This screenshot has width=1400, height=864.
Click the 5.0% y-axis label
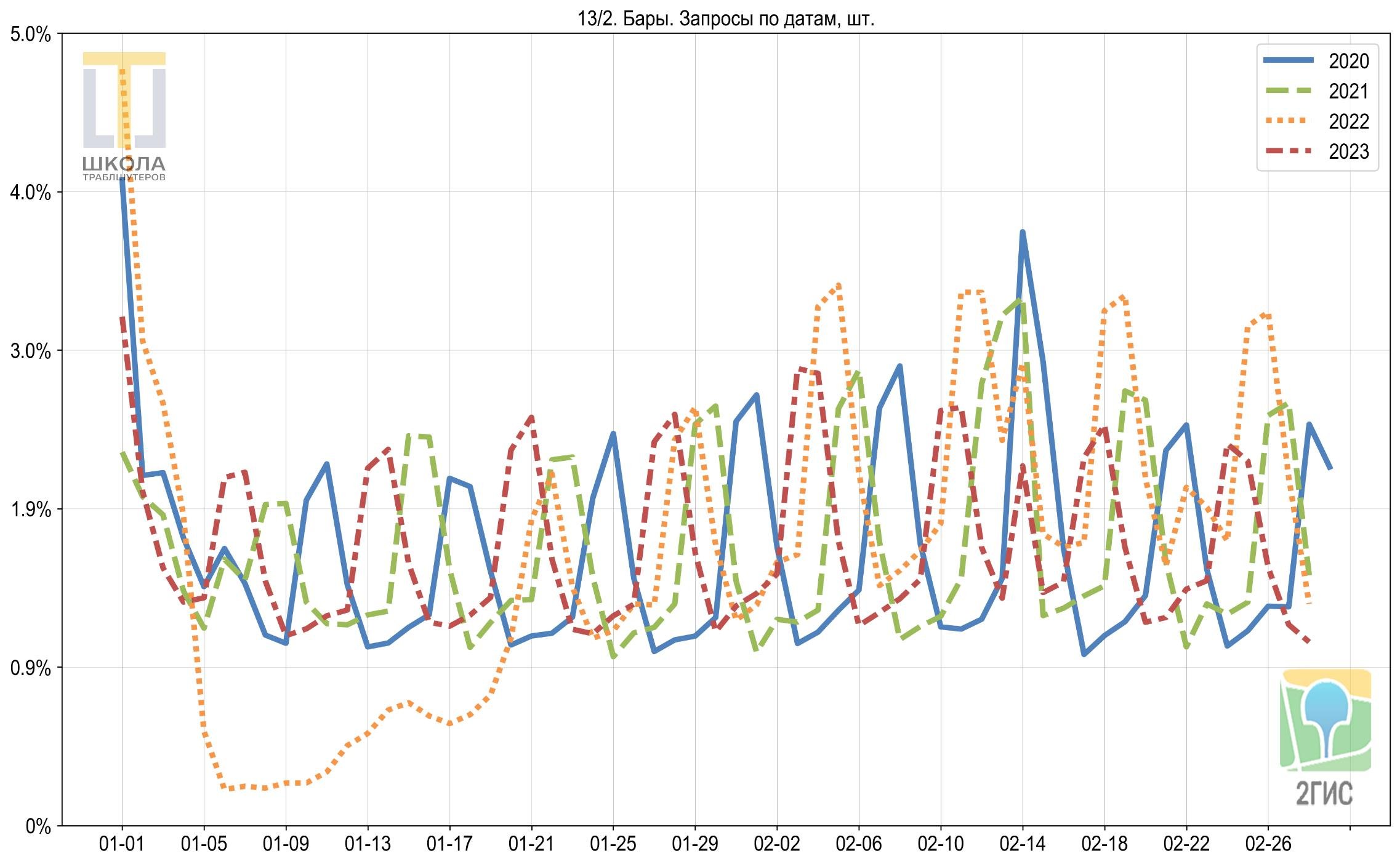tap(30, 34)
